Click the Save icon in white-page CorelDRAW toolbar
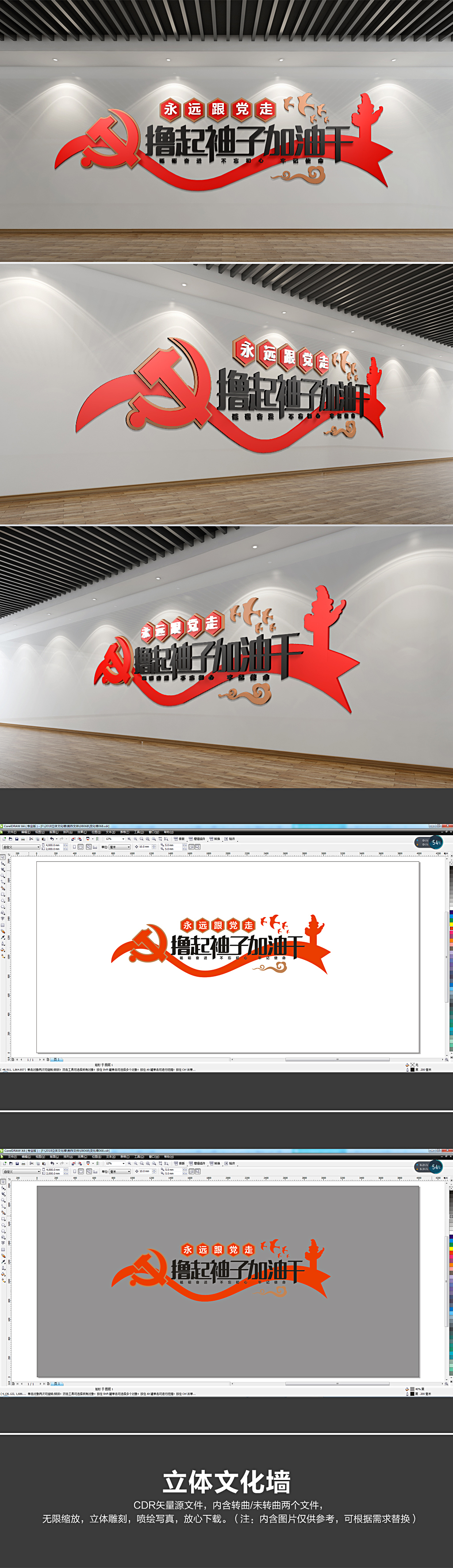The height and width of the screenshot is (1568, 453). [x=17, y=840]
